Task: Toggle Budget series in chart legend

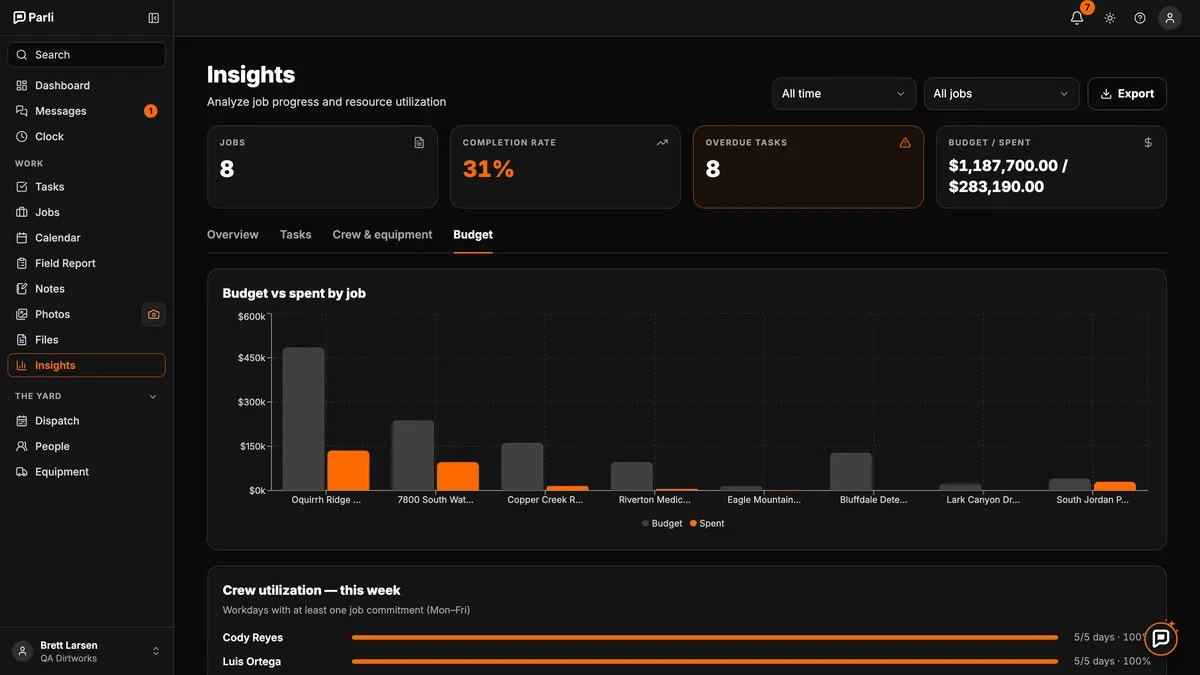Action: (x=662, y=524)
